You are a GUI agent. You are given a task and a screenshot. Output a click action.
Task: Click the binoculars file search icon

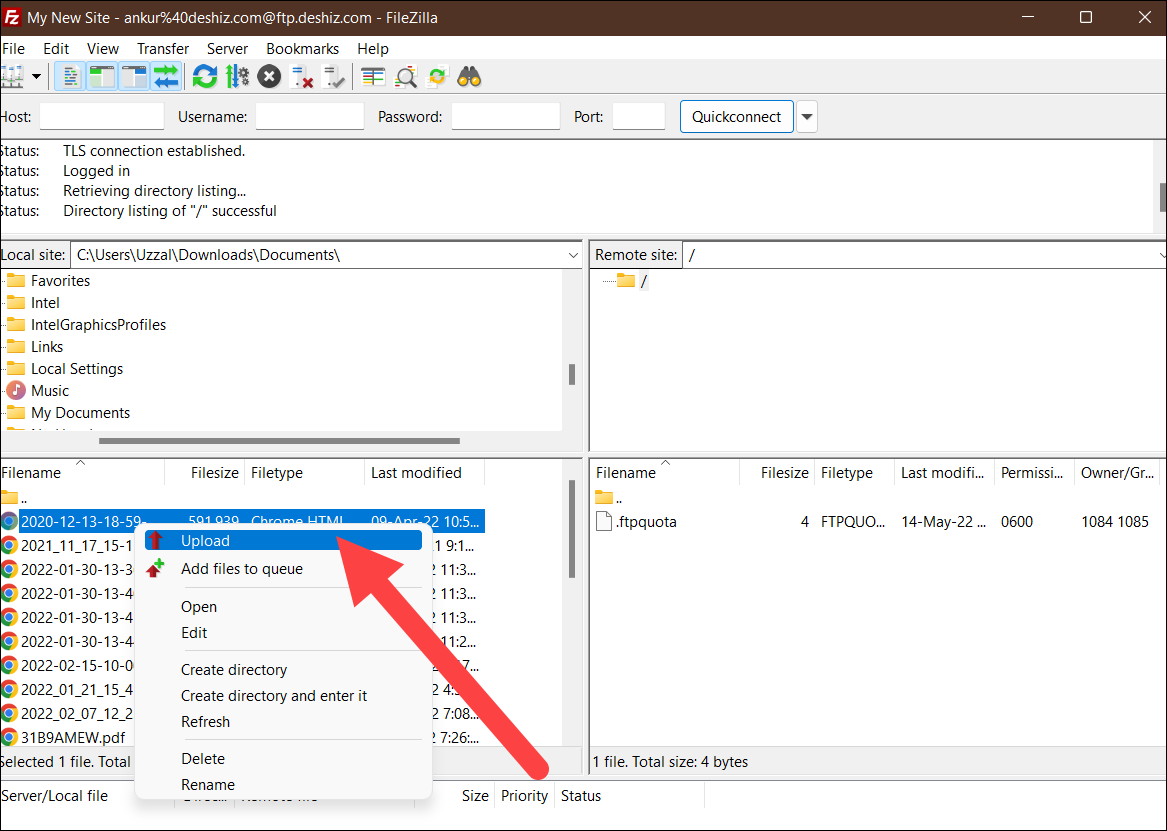pyautogui.click(x=469, y=77)
